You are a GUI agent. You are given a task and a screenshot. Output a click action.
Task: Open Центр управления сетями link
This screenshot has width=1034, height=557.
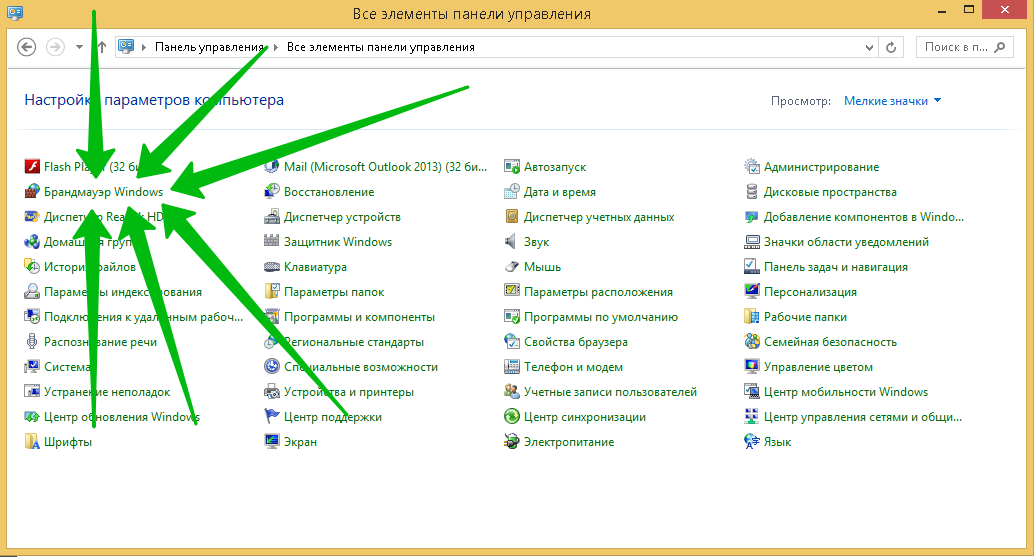click(863, 417)
